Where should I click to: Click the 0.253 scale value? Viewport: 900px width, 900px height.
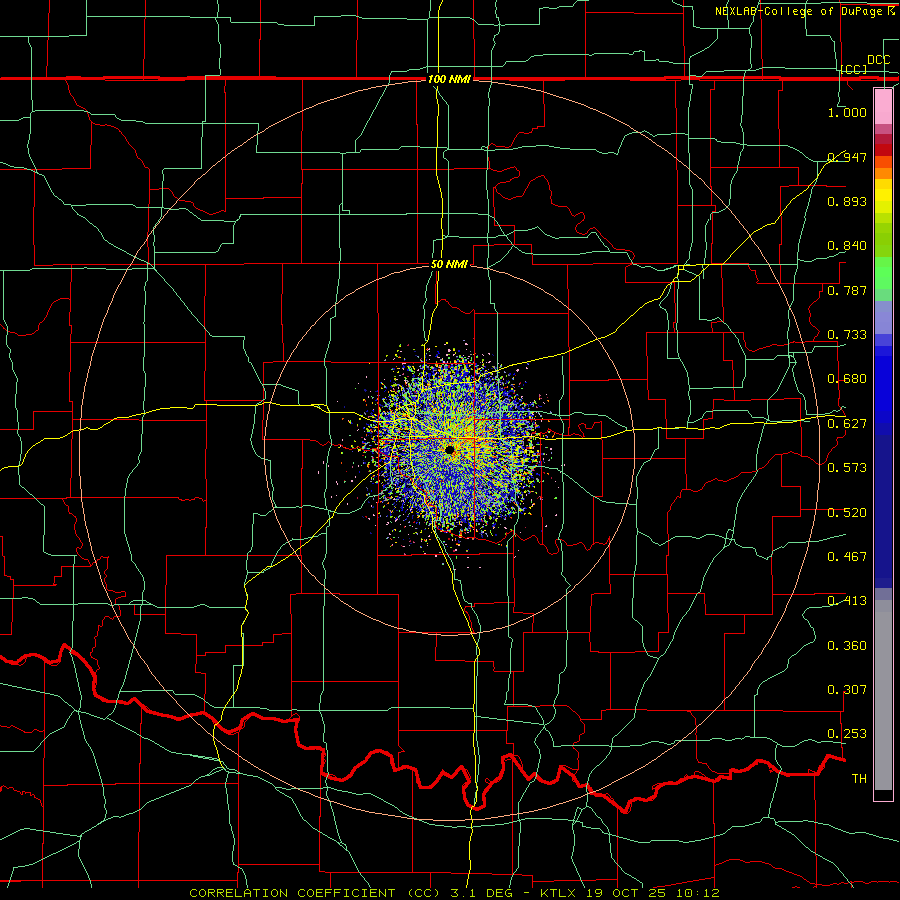[847, 734]
